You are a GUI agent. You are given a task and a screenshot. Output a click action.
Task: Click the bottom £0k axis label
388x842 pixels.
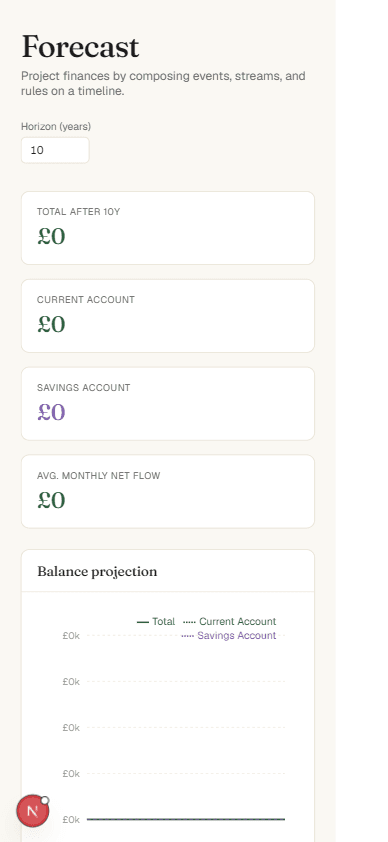(x=71, y=819)
